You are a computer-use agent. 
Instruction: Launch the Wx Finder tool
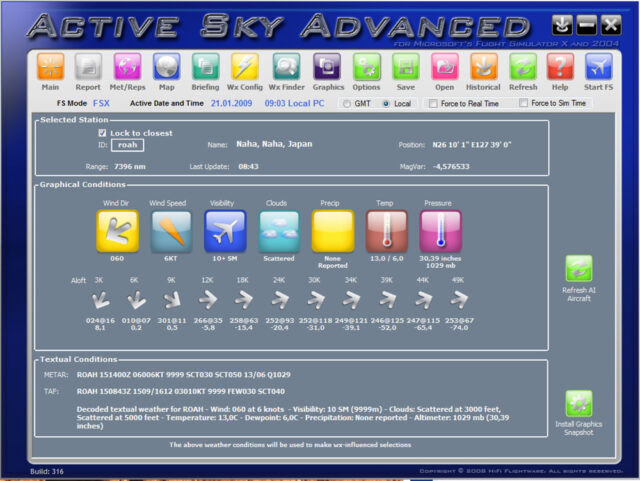(286, 67)
